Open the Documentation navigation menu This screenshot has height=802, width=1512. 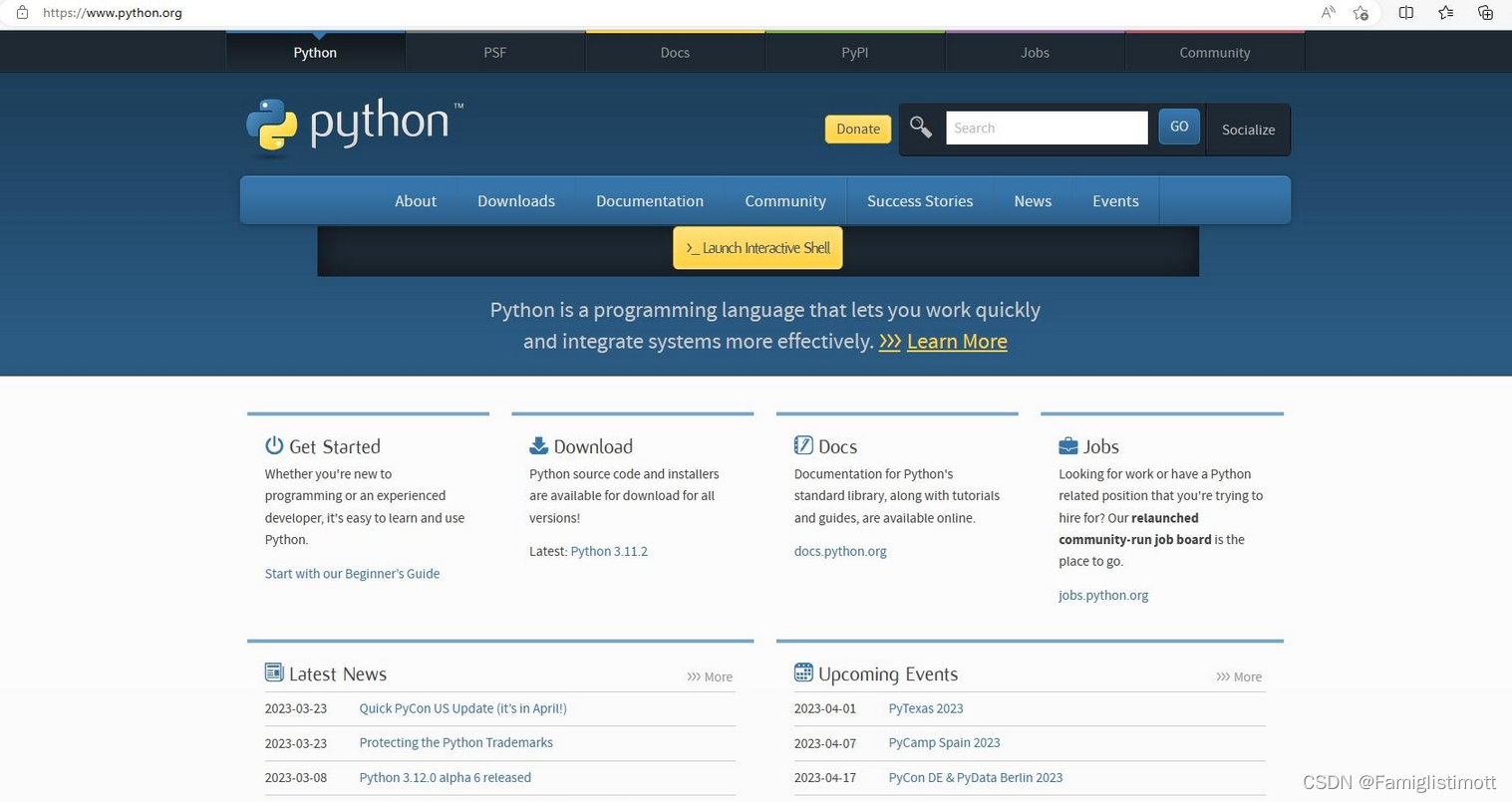(649, 200)
